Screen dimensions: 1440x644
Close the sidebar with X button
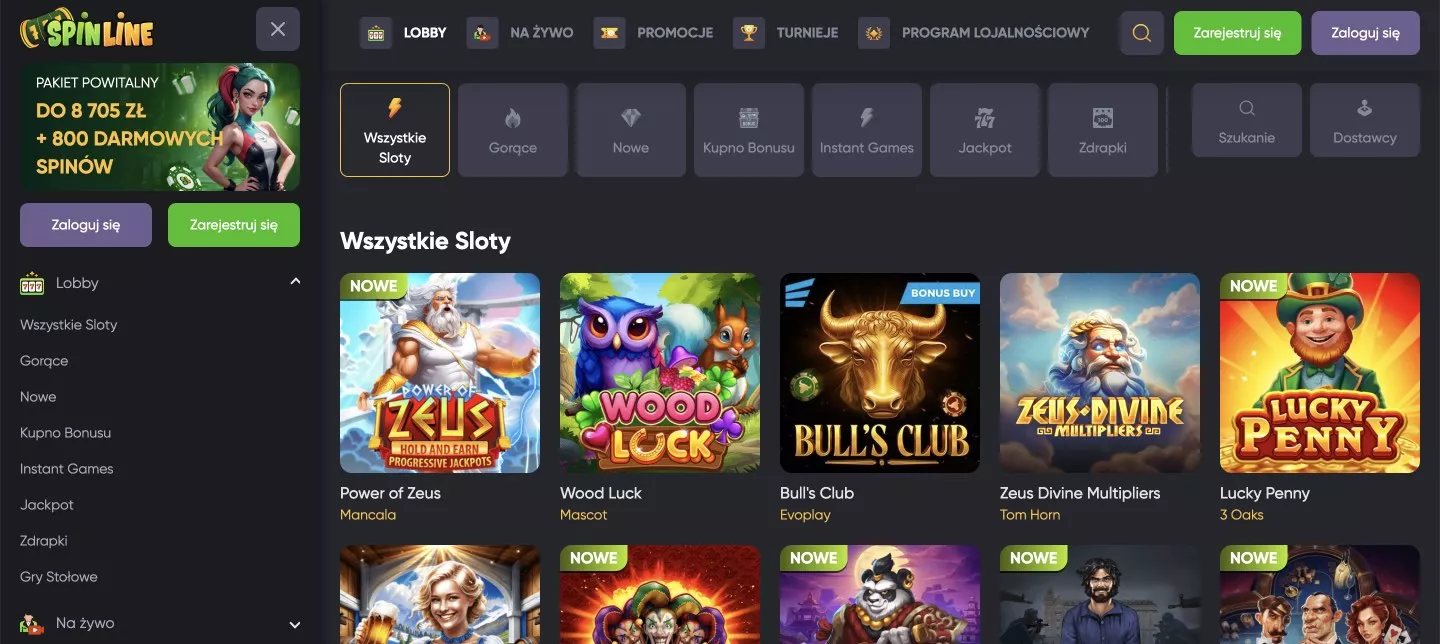[x=278, y=29]
